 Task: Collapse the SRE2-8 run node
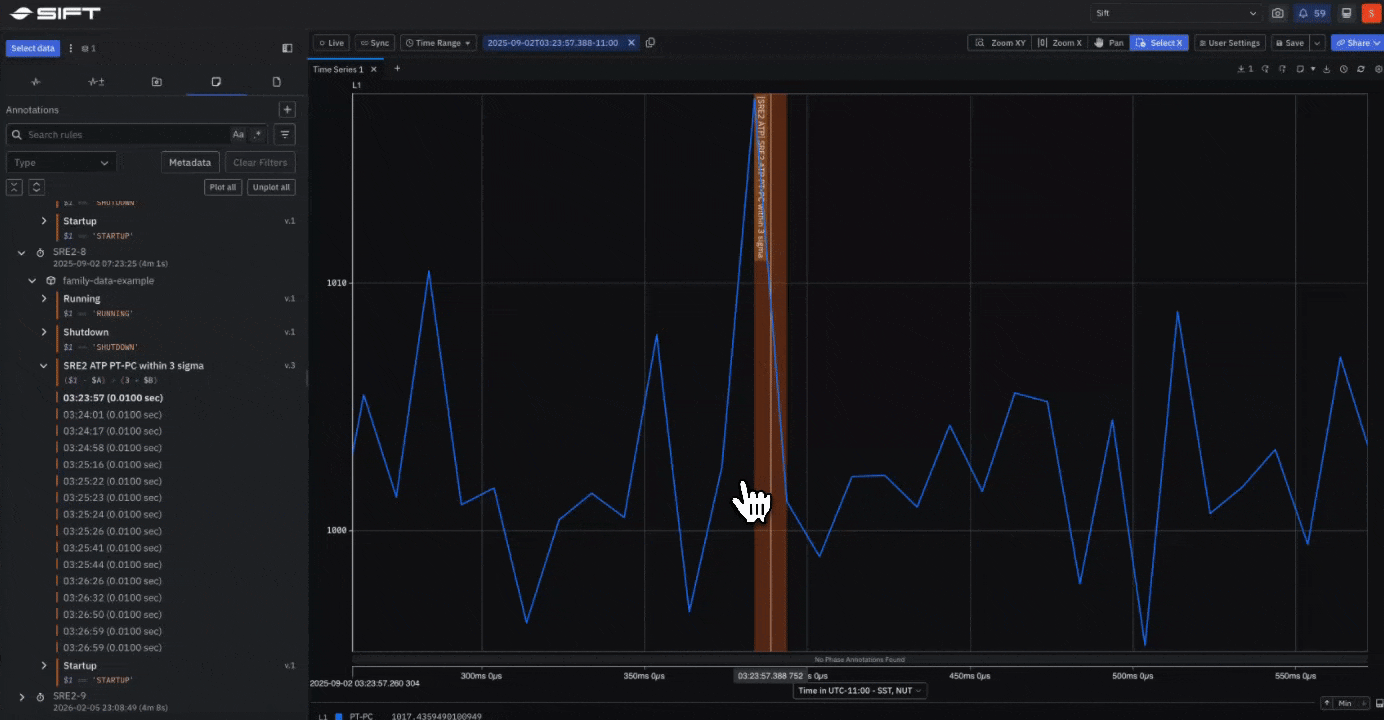click(x=22, y=253)
